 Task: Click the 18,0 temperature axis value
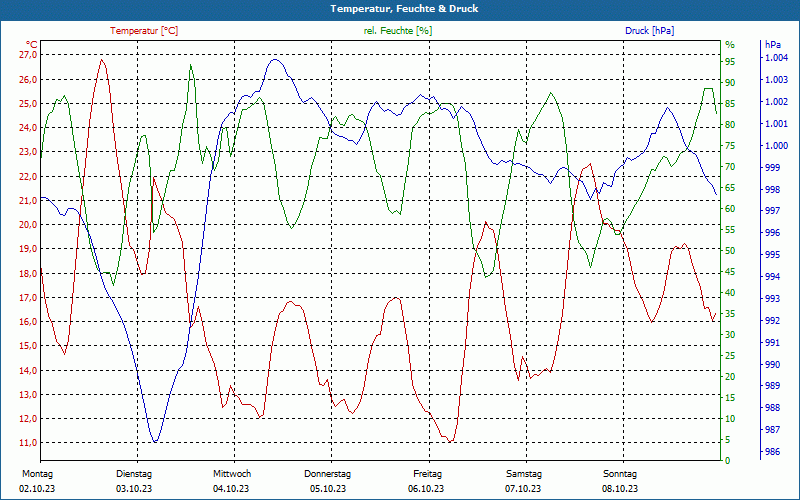(x=28, y=273)
